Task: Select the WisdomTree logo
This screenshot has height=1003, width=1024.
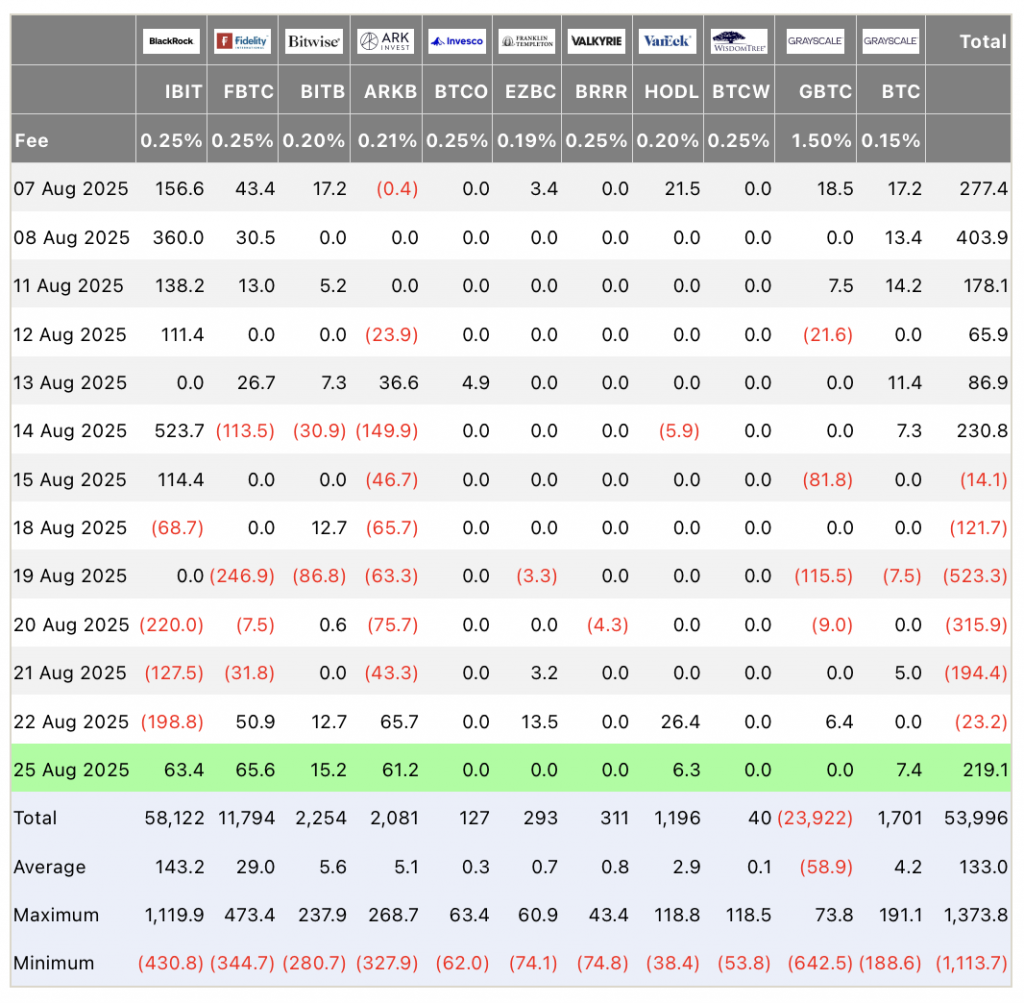Action: point(739,41)
